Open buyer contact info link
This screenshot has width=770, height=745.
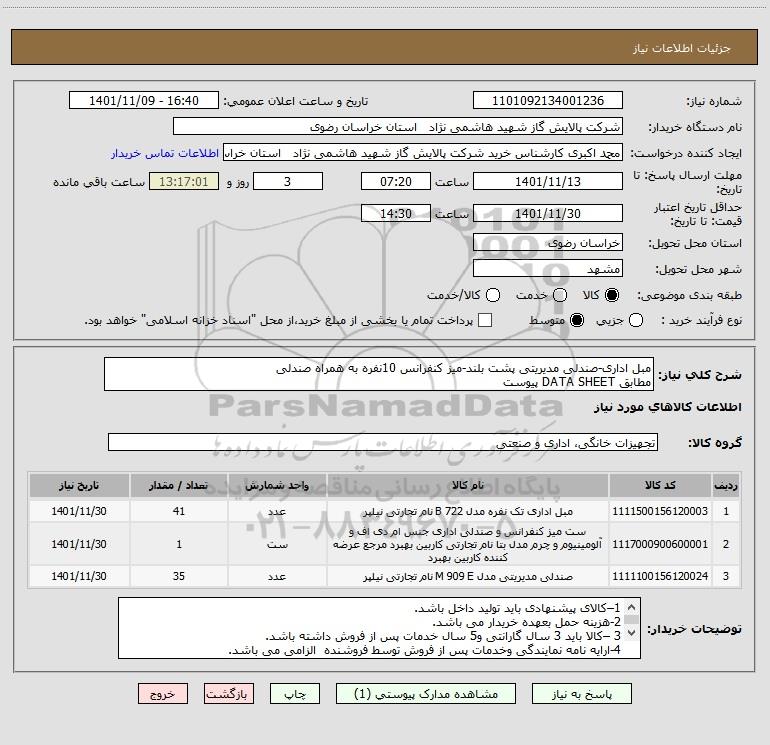point(165,153)
